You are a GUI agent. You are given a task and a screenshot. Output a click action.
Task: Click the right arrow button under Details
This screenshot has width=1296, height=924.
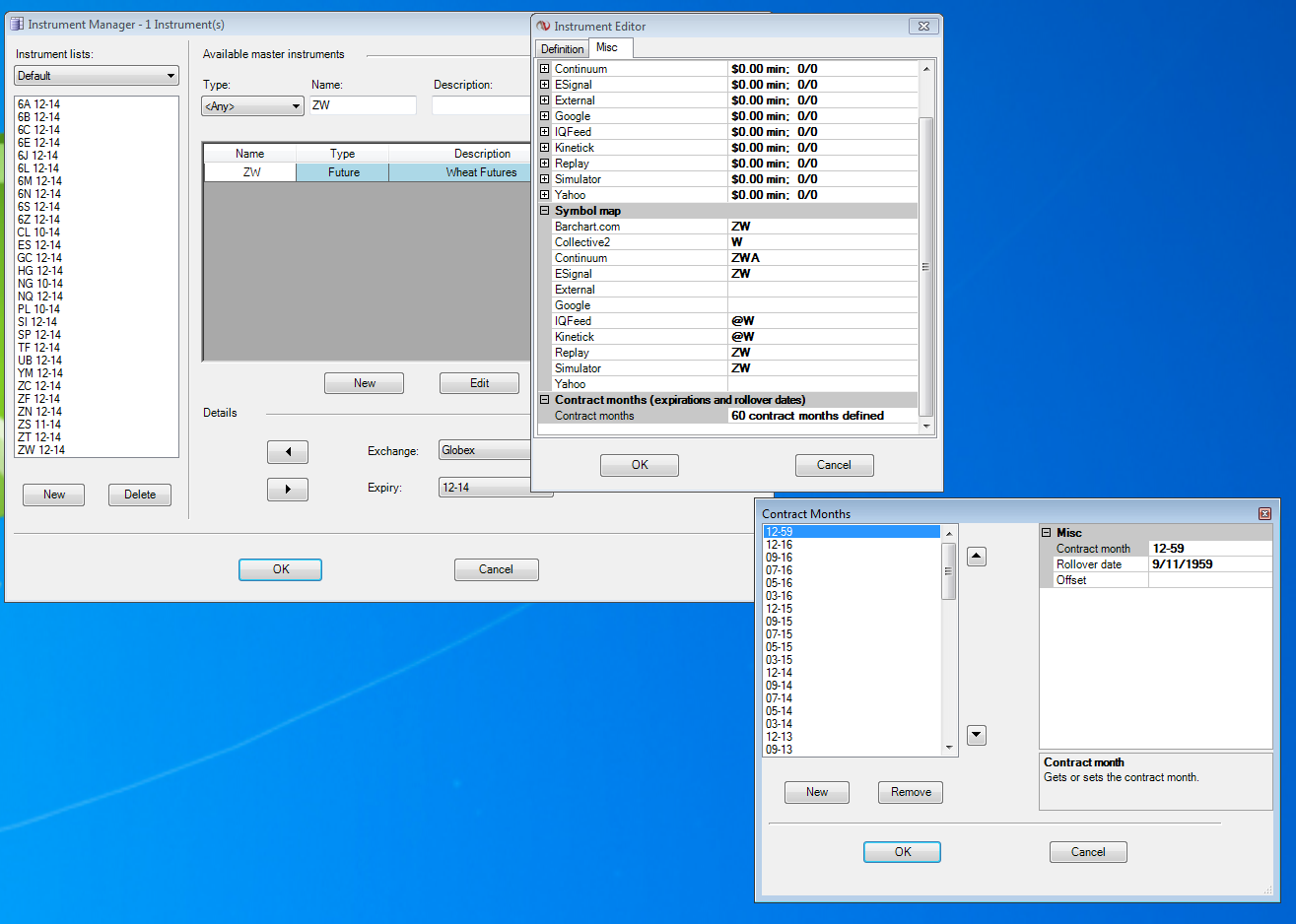(288, 490)
